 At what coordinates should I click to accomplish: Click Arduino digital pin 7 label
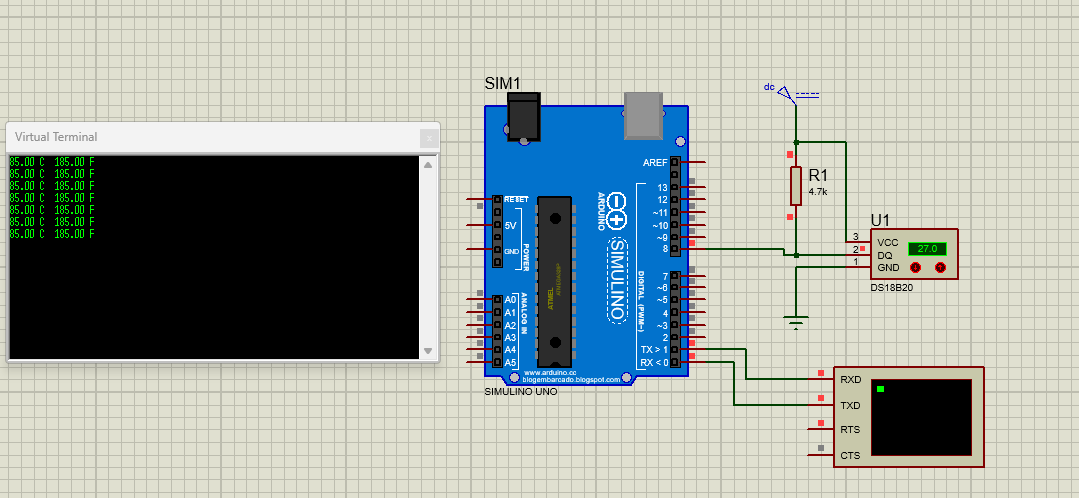pos(665,276)
